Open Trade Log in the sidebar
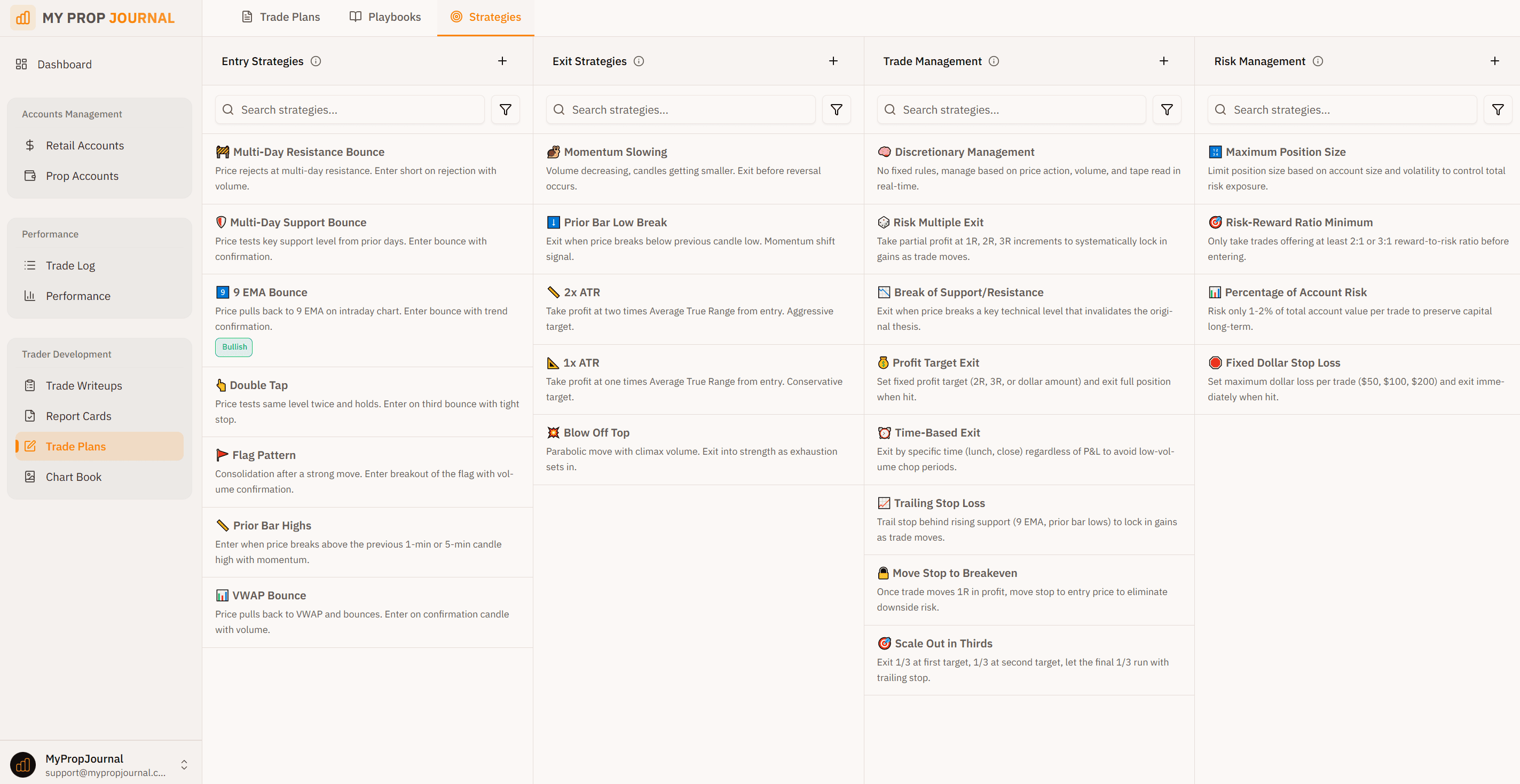The width and height of the screenshot is (1520, 784). [99, 265]
